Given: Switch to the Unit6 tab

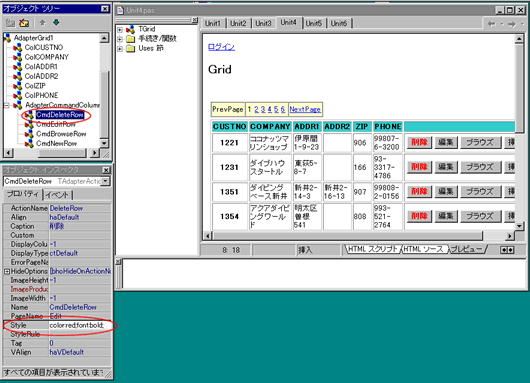Looking at the screenshot, I should click(339, 23).
